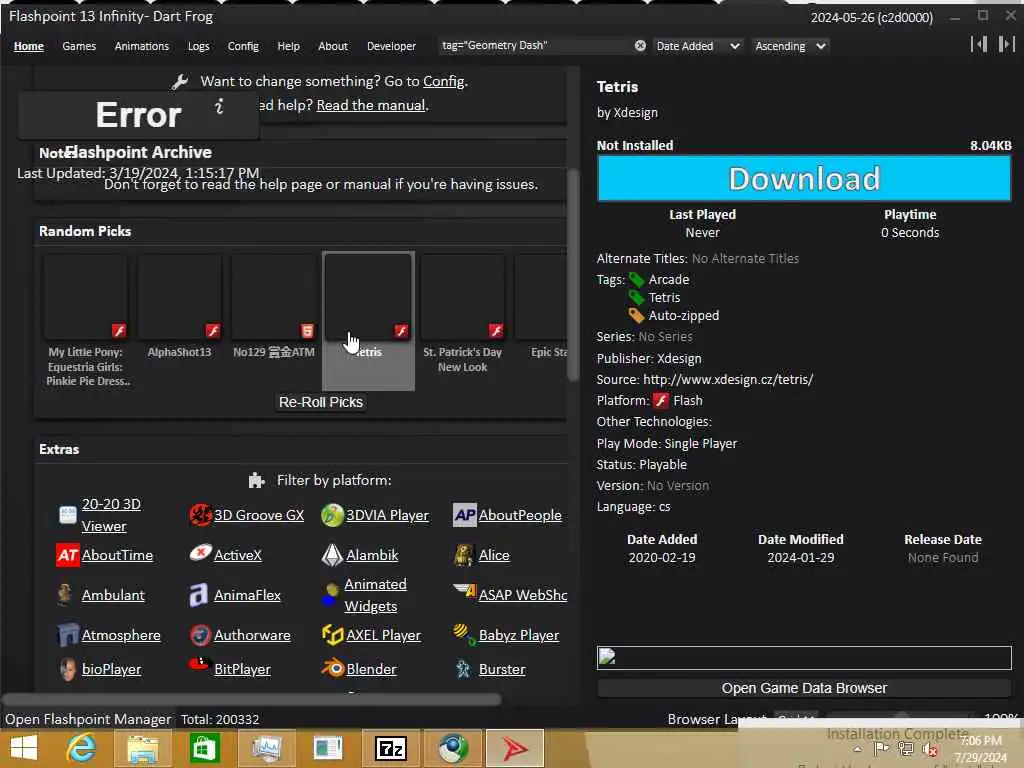Open the Windows Store taskbar icon

pos(204,748)
